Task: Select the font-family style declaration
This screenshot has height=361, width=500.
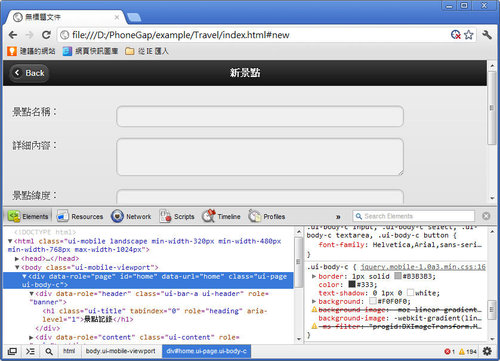Action: (400, 245)
